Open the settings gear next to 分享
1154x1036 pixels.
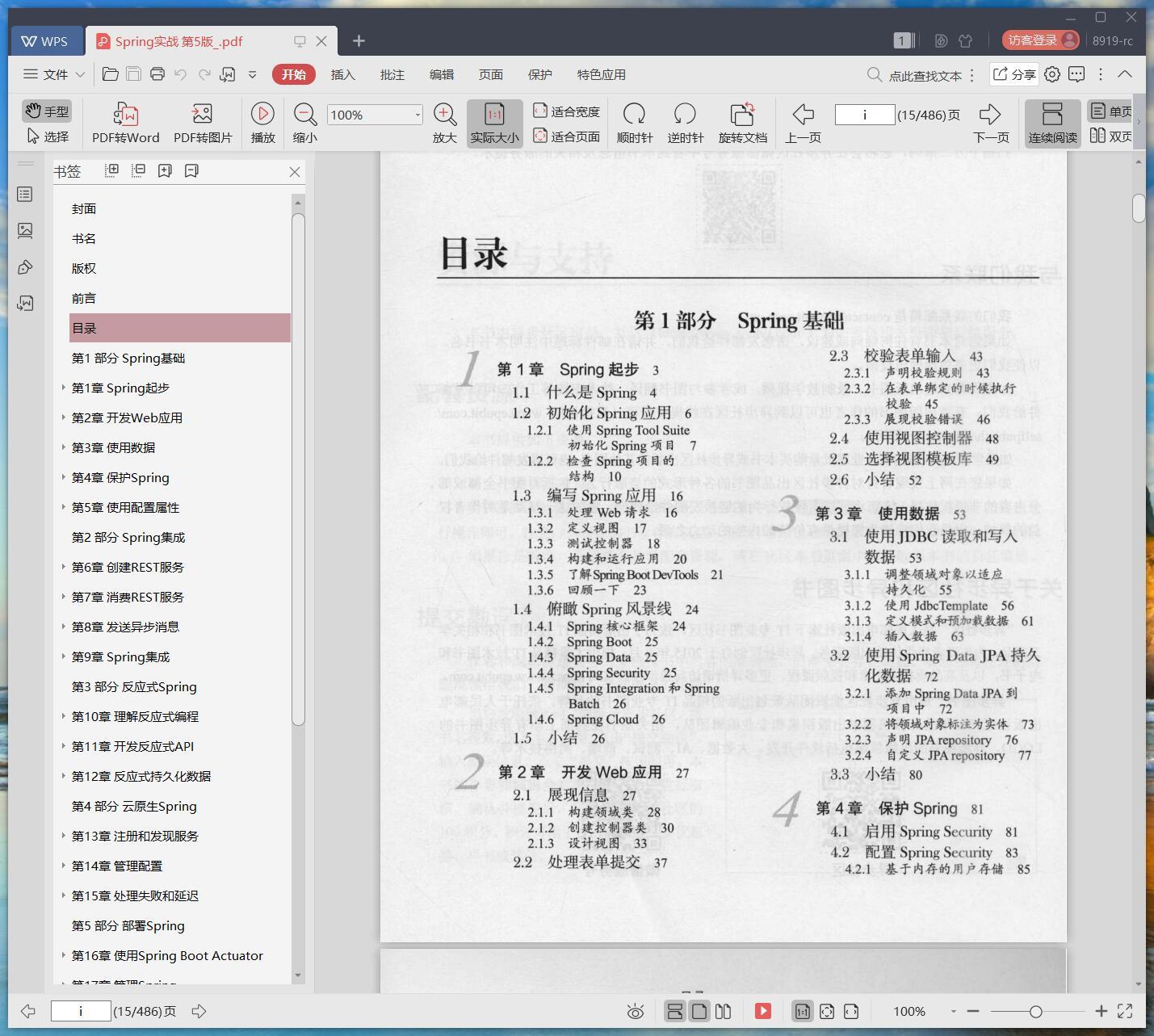point(1052,74)
